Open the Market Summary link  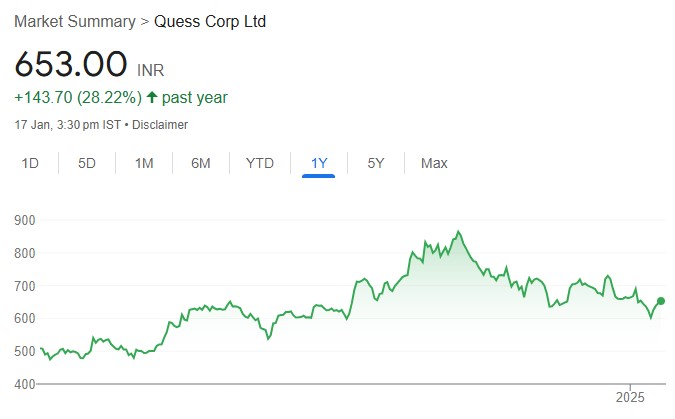[76, 21]
